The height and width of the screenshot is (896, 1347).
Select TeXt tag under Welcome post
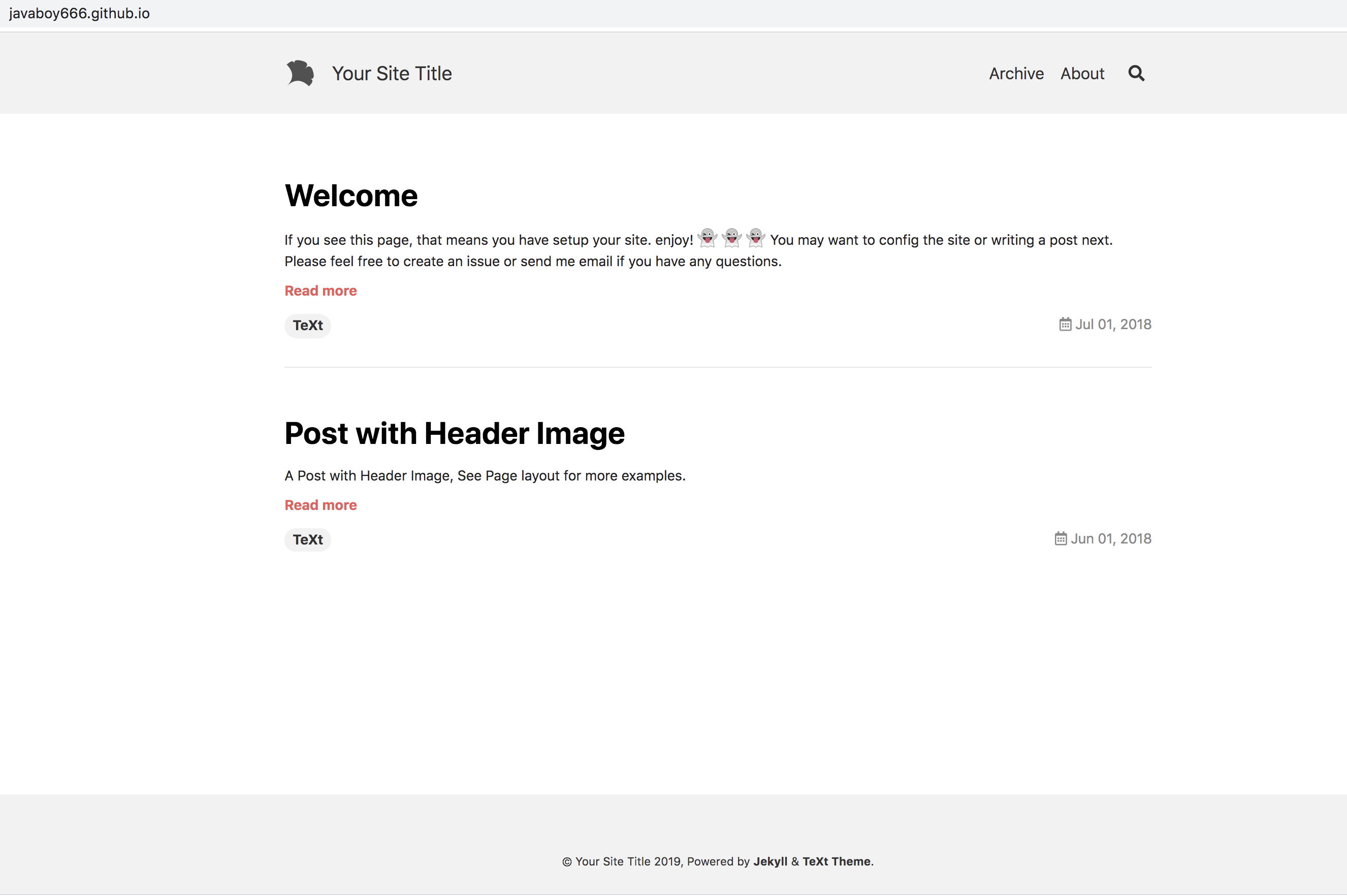[x=308, y=326]
